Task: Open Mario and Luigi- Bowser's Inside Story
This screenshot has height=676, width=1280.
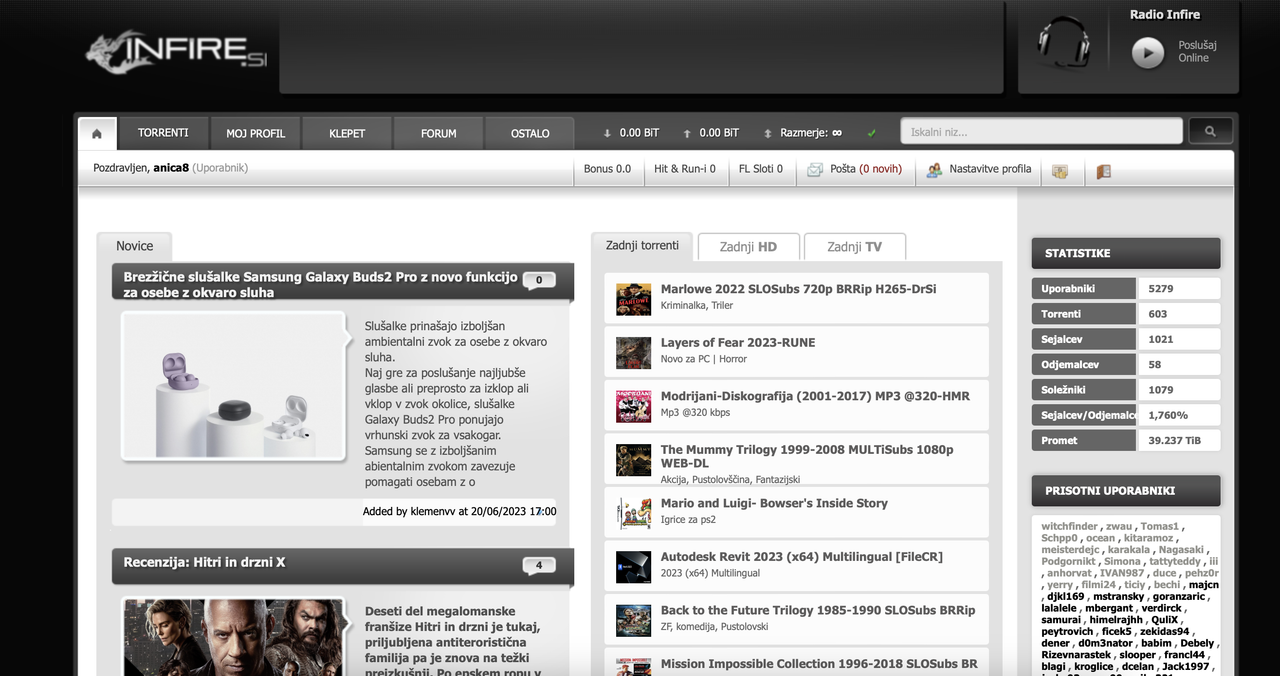Action: [774, 503]
